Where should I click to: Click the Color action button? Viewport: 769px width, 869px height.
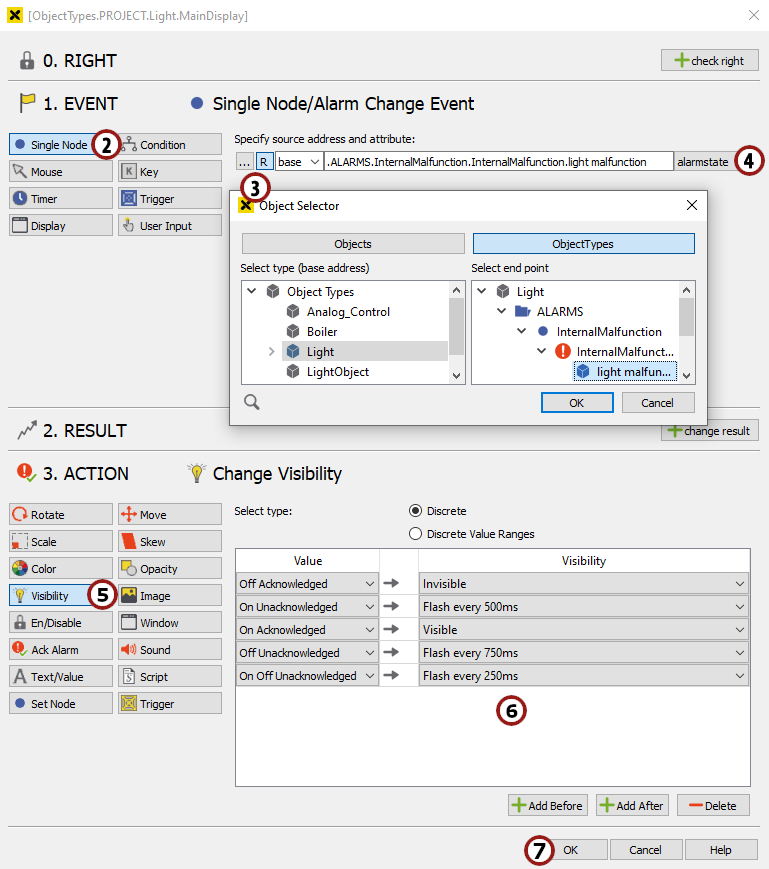(59, 569)
